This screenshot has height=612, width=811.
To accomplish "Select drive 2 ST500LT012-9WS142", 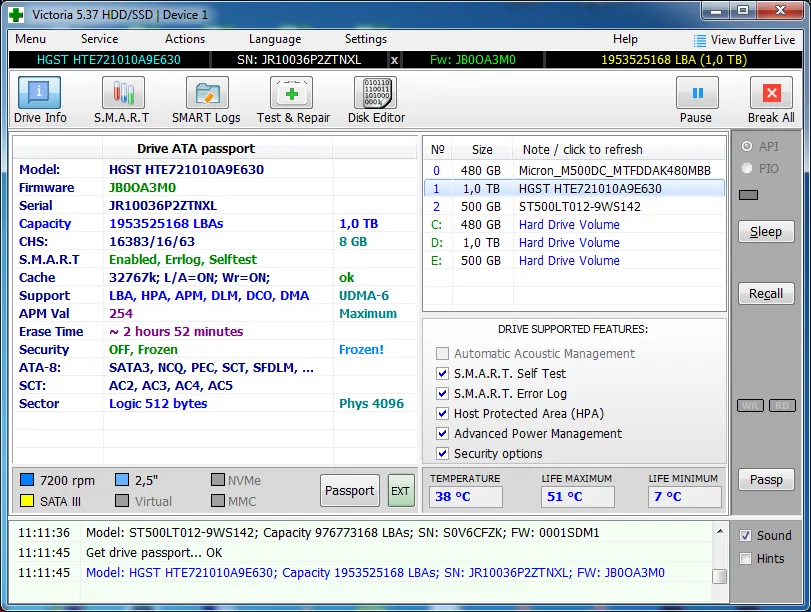I will pyautogui.click(x=574, y=207).
